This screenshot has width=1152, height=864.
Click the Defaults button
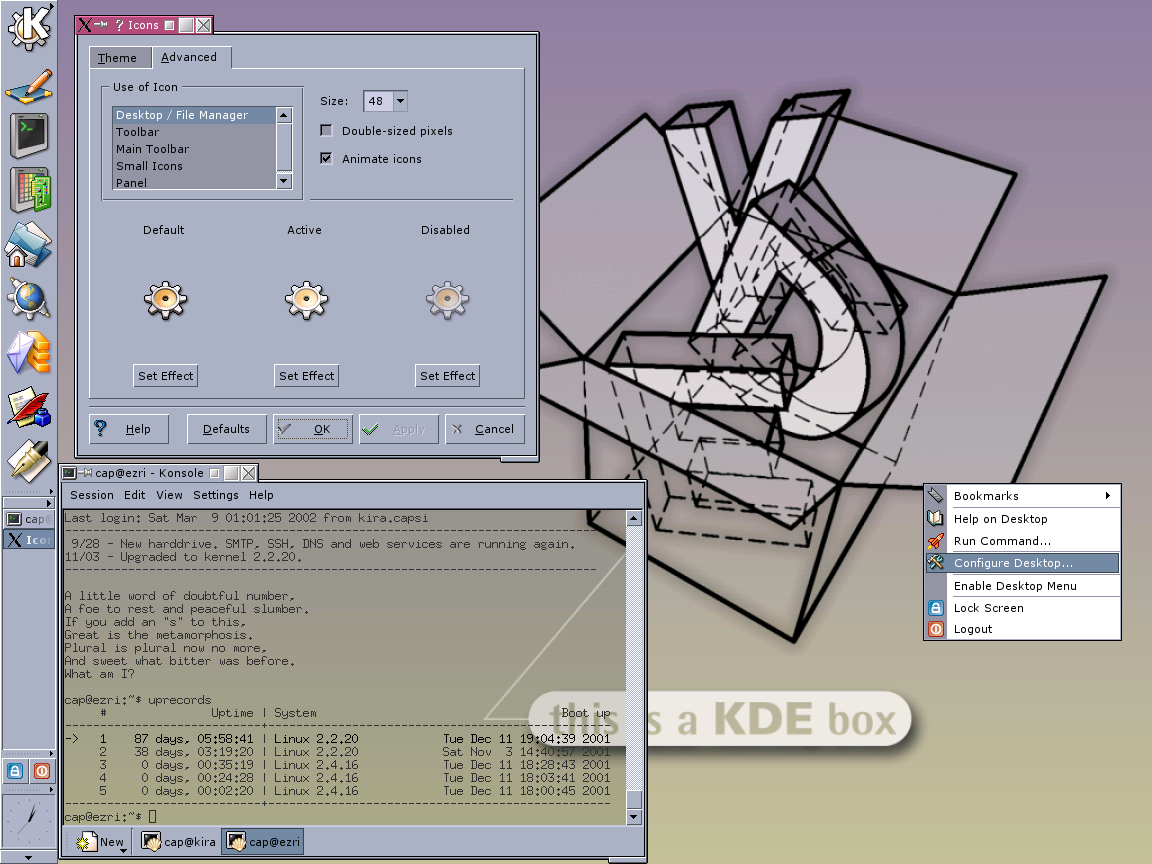[226, 429]
